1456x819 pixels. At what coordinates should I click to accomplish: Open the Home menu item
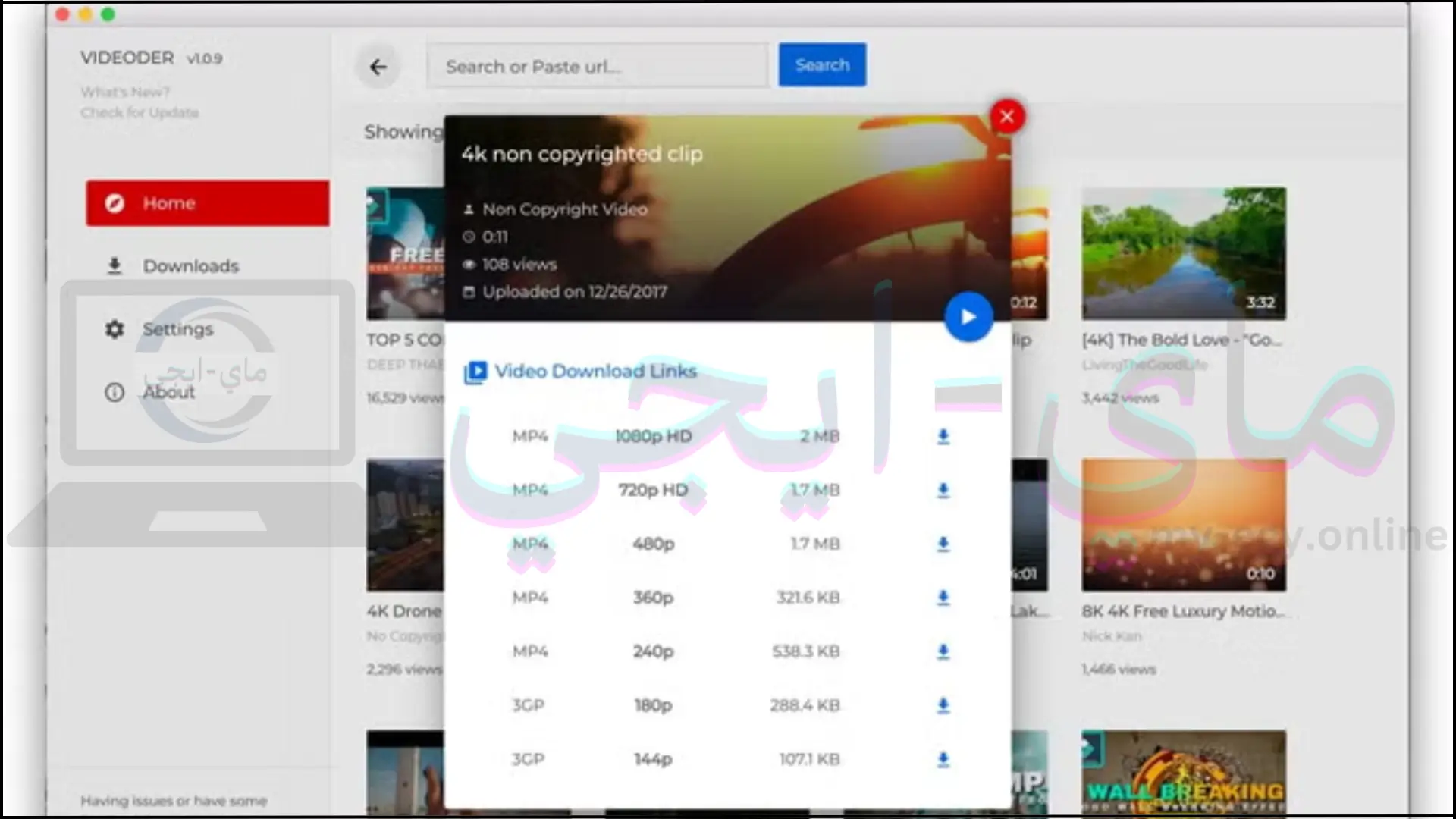point(208,203)
